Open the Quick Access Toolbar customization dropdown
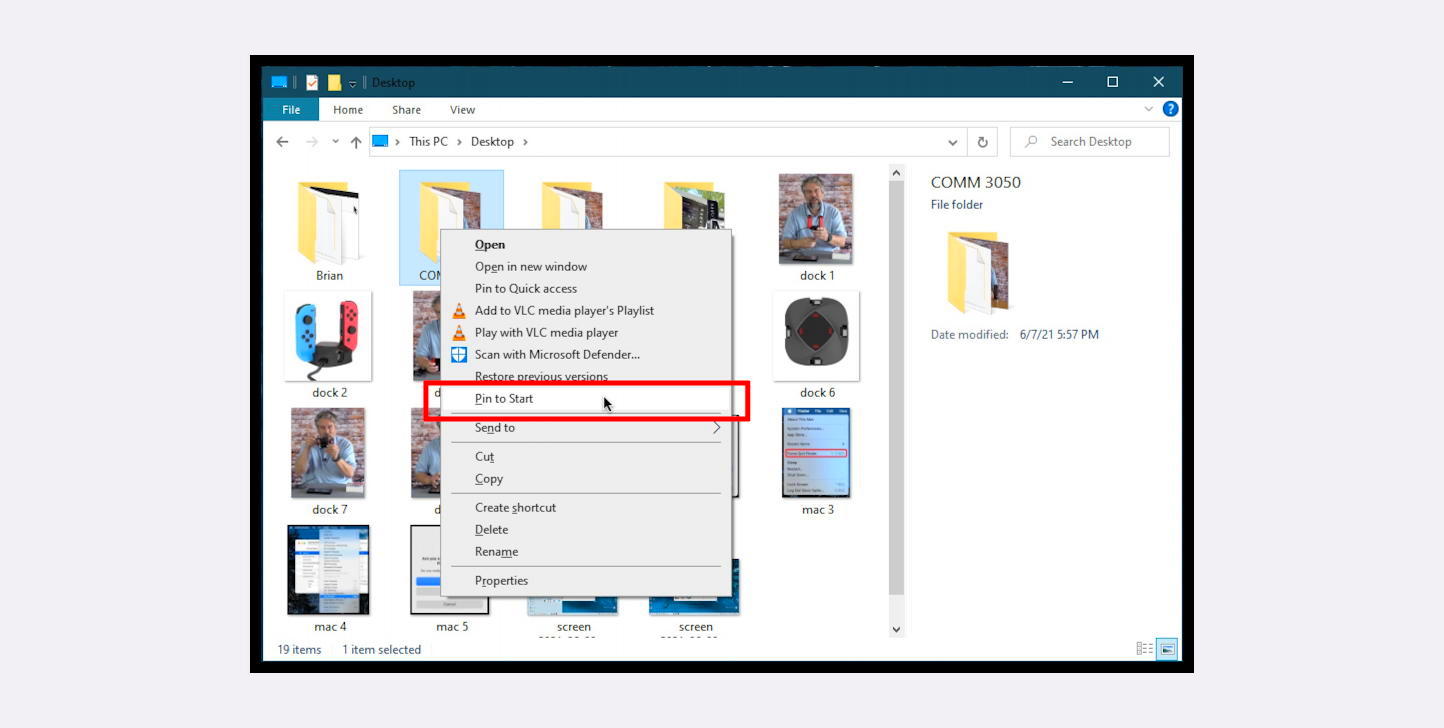This screenshot has height=728, width=1444. coord(352,83)
